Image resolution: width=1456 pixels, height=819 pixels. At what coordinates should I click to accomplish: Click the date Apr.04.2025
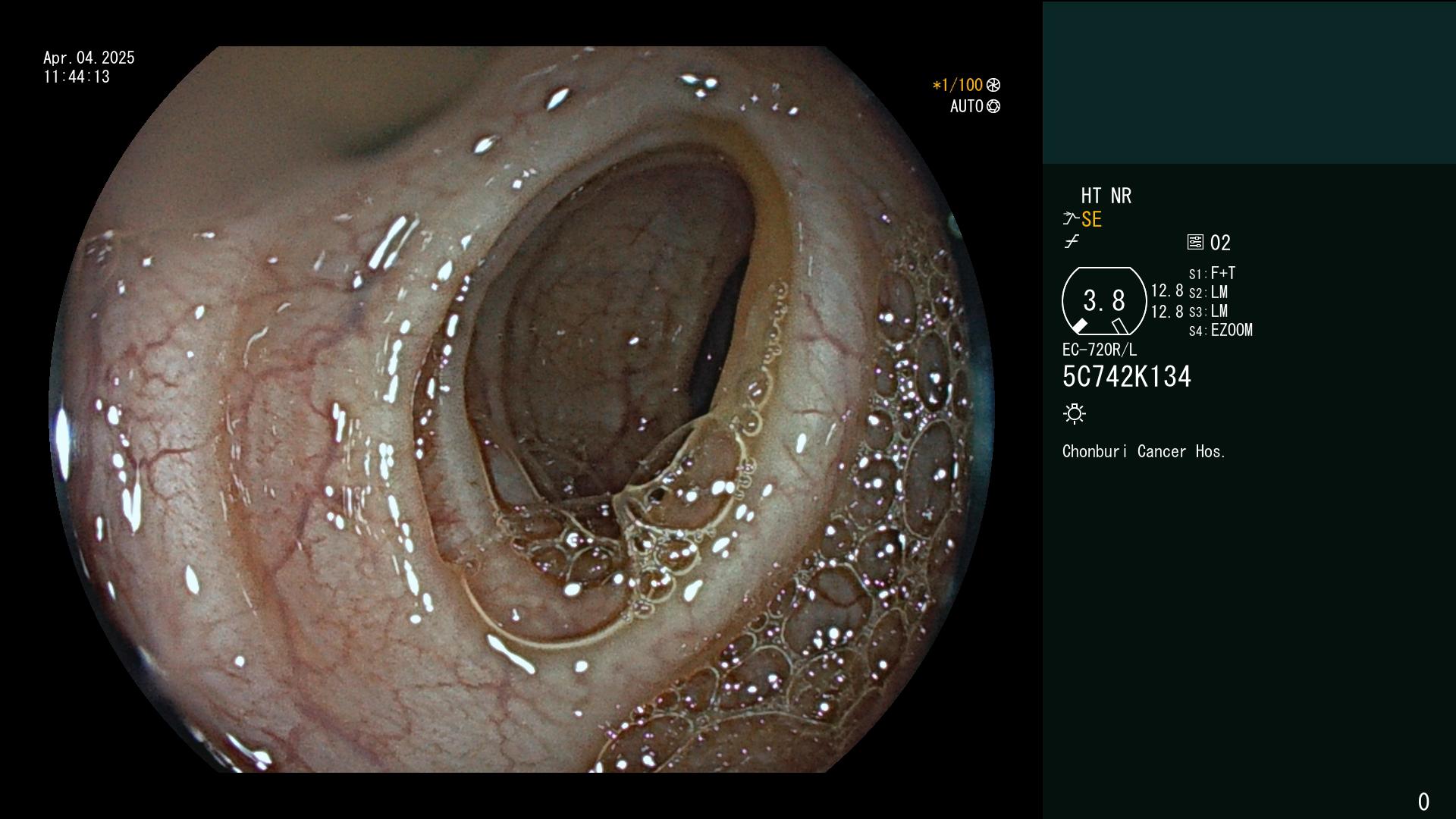89,58
